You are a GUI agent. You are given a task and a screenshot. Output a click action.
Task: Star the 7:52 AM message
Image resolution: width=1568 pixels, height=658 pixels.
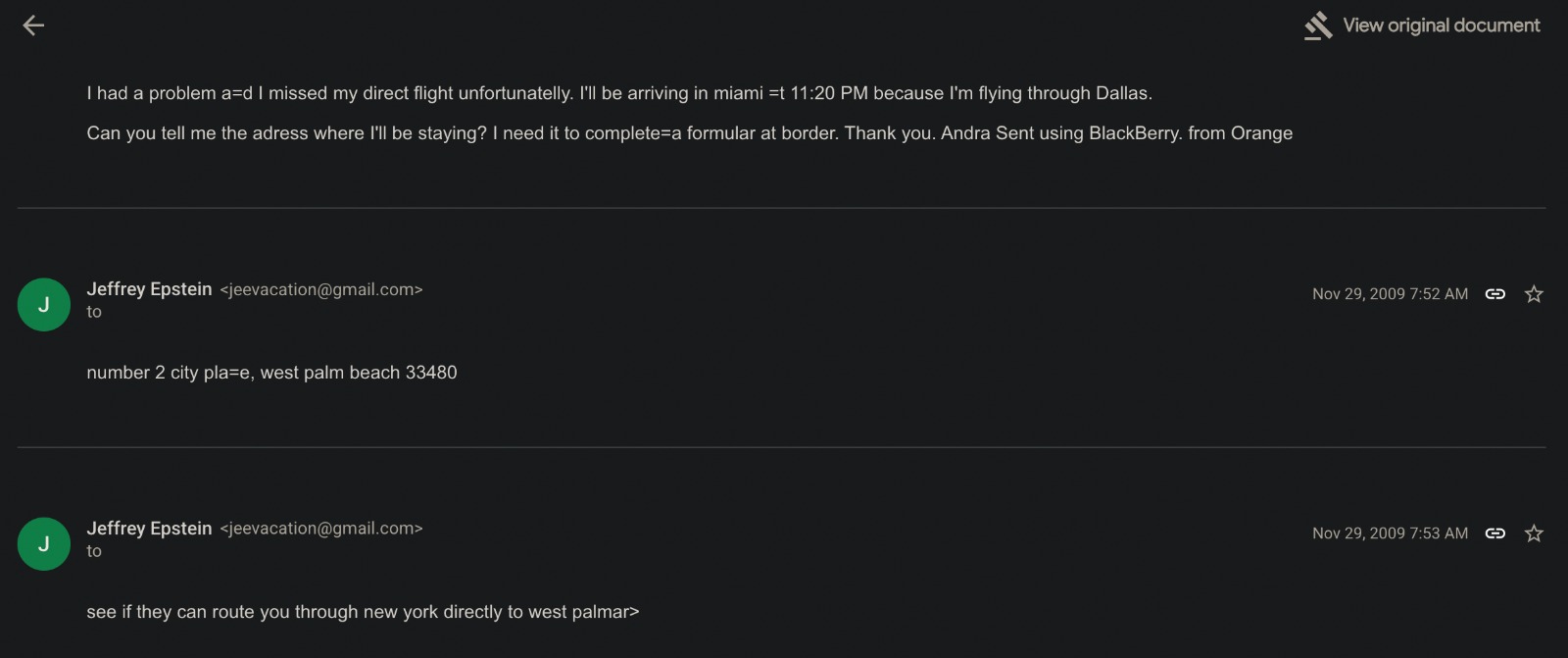(x=1534, y=294)
